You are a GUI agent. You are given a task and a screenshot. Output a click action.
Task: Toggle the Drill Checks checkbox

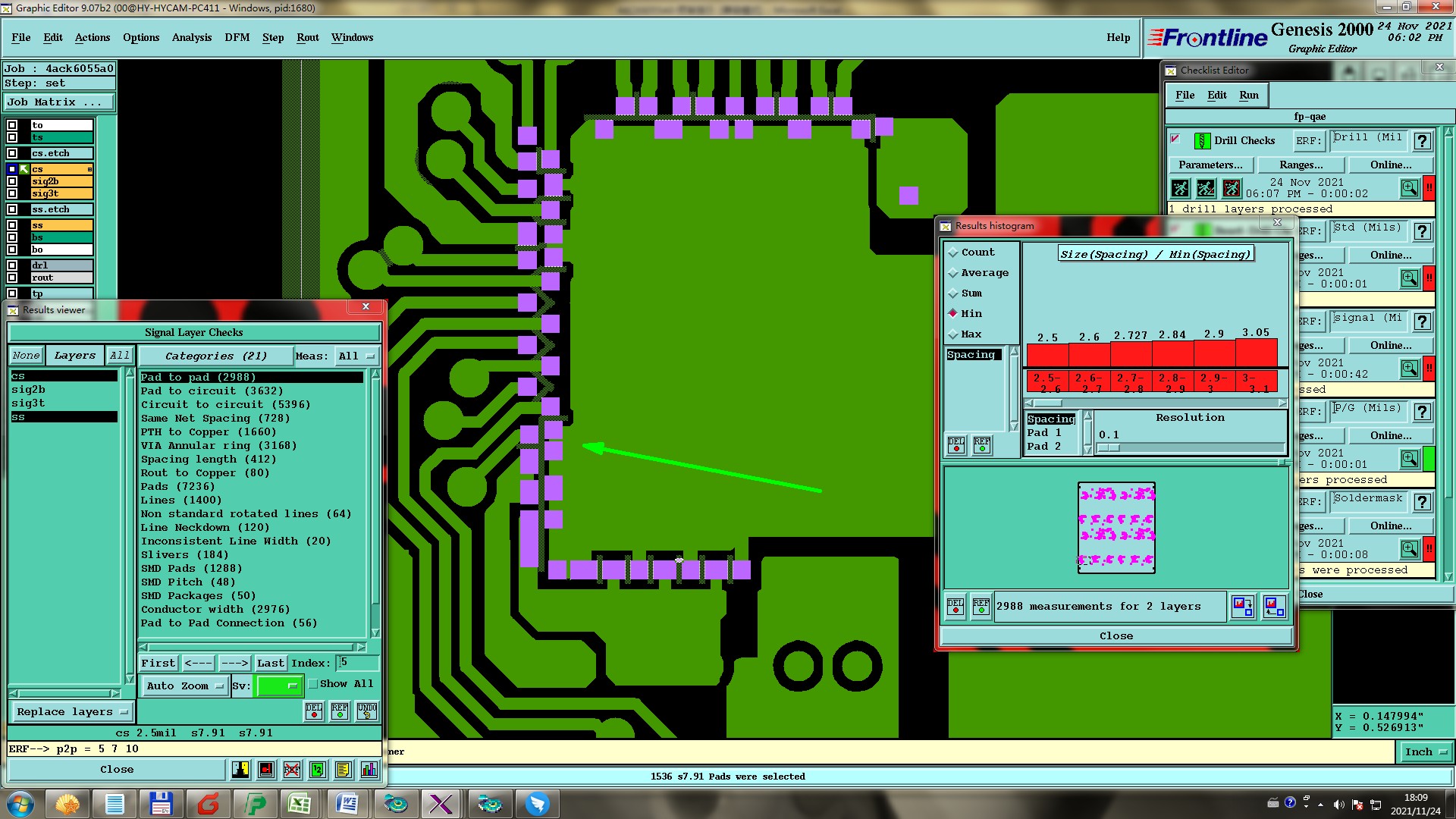1175,139
